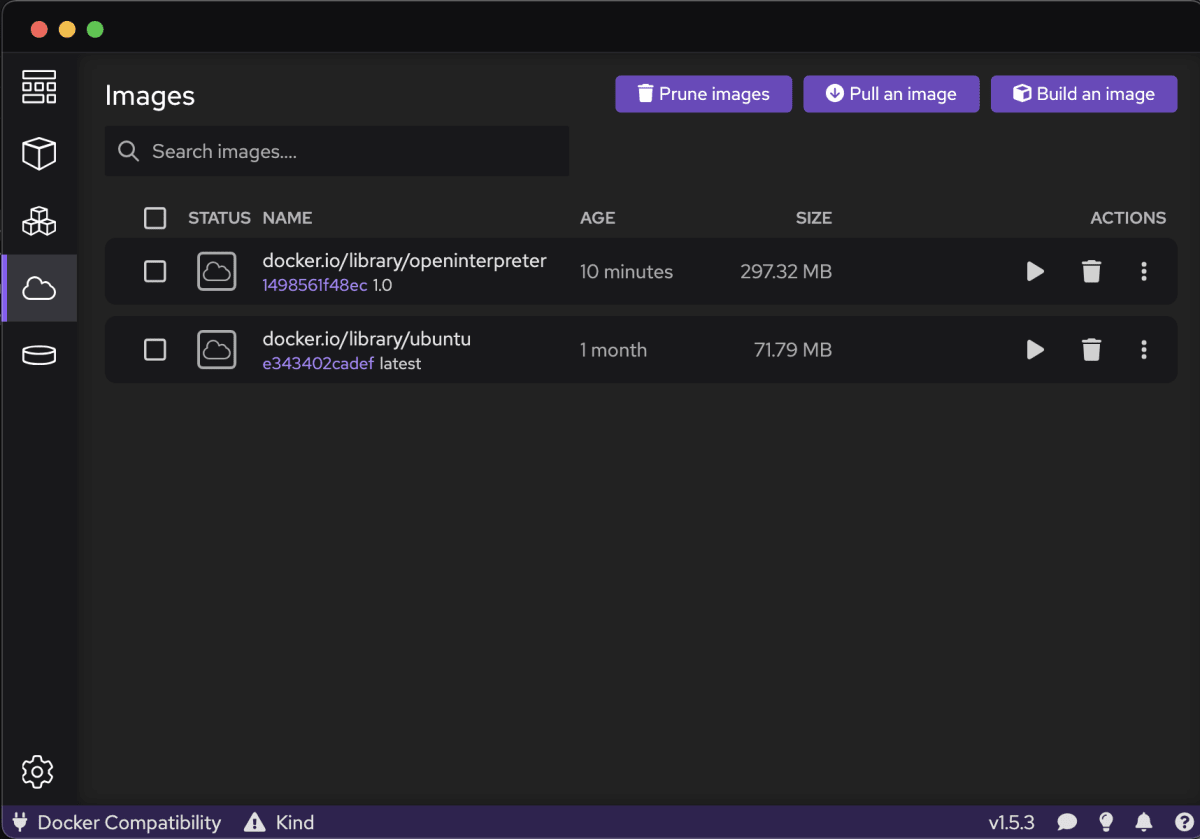Check the openinterpreter image checkbox
The height and width of the screenshot is (839, 1200).
(155, 271)
